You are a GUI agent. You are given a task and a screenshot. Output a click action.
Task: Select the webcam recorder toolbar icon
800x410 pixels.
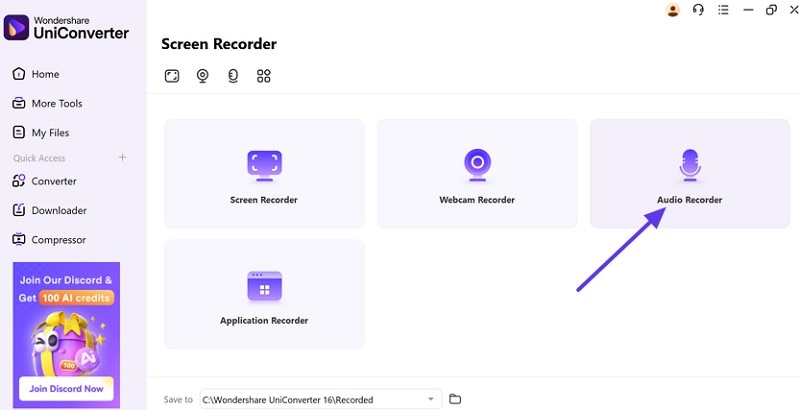tap(203, 76)
